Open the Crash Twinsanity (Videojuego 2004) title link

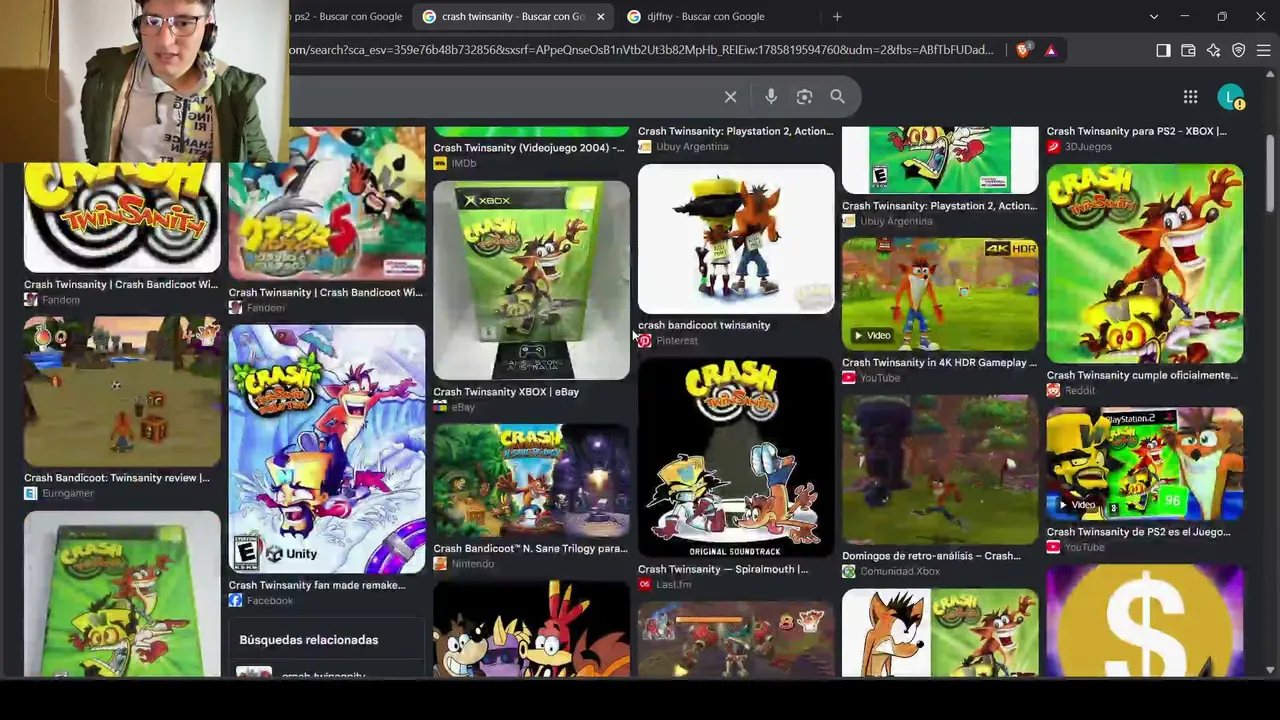[529, 148]
